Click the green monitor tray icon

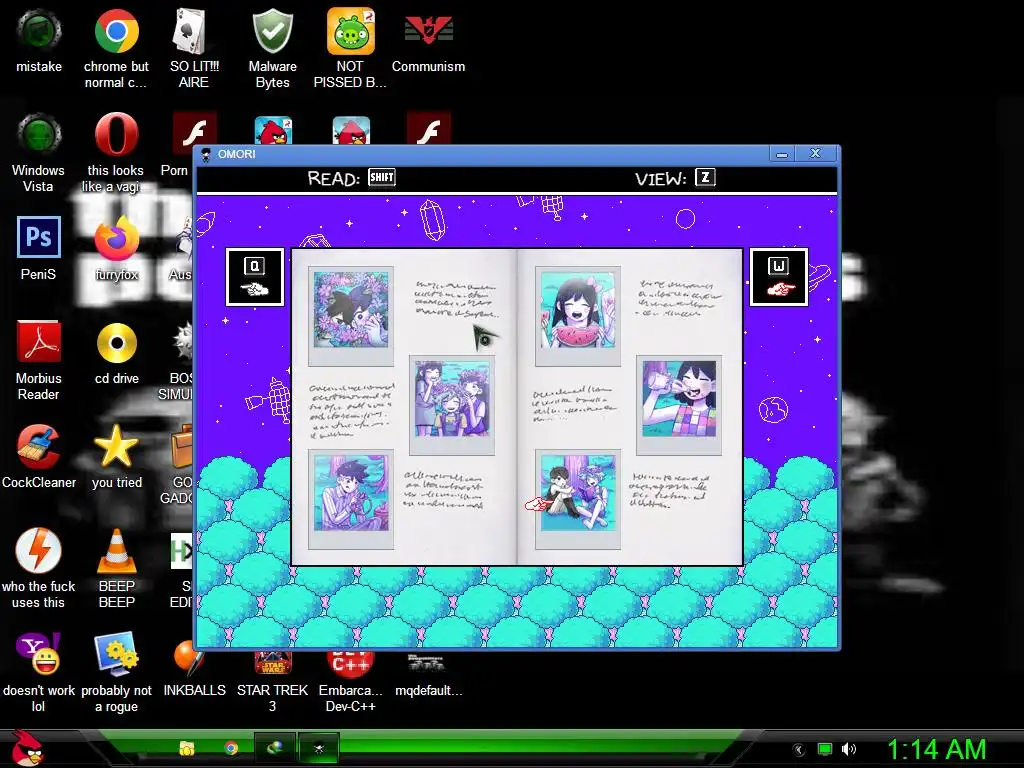825,749
